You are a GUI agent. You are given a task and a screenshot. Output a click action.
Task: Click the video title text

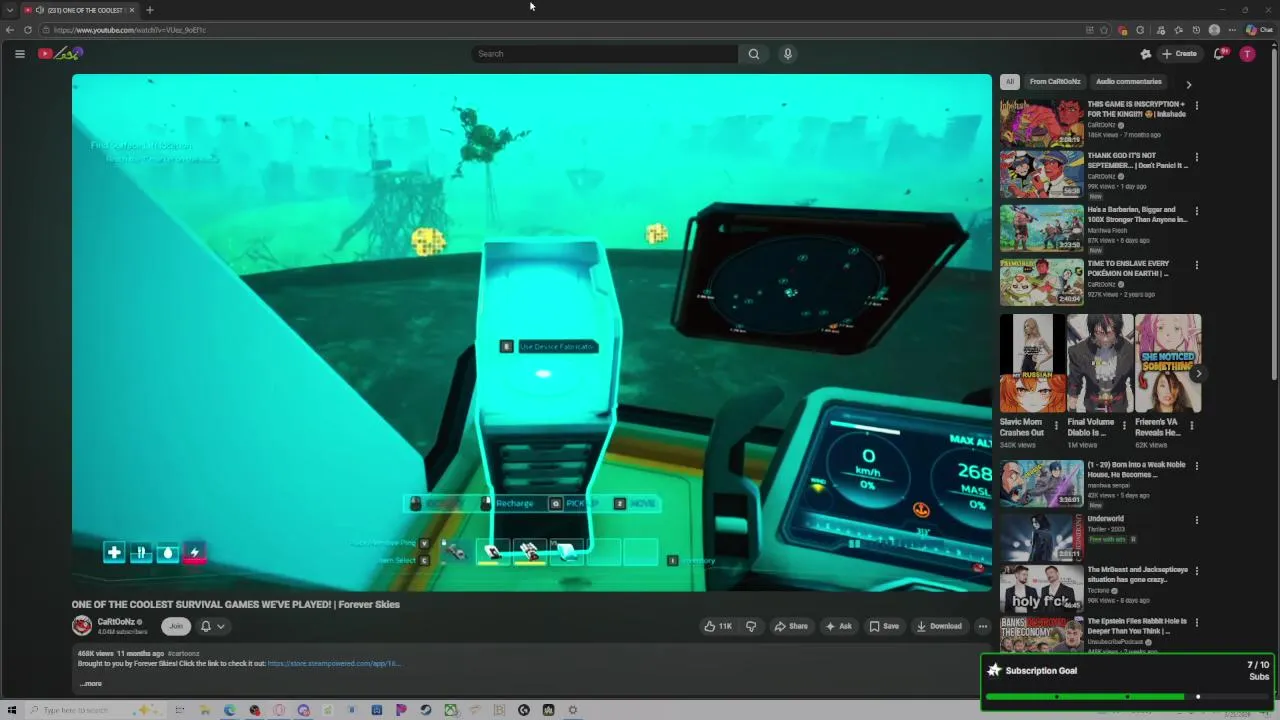click(235, 604)
